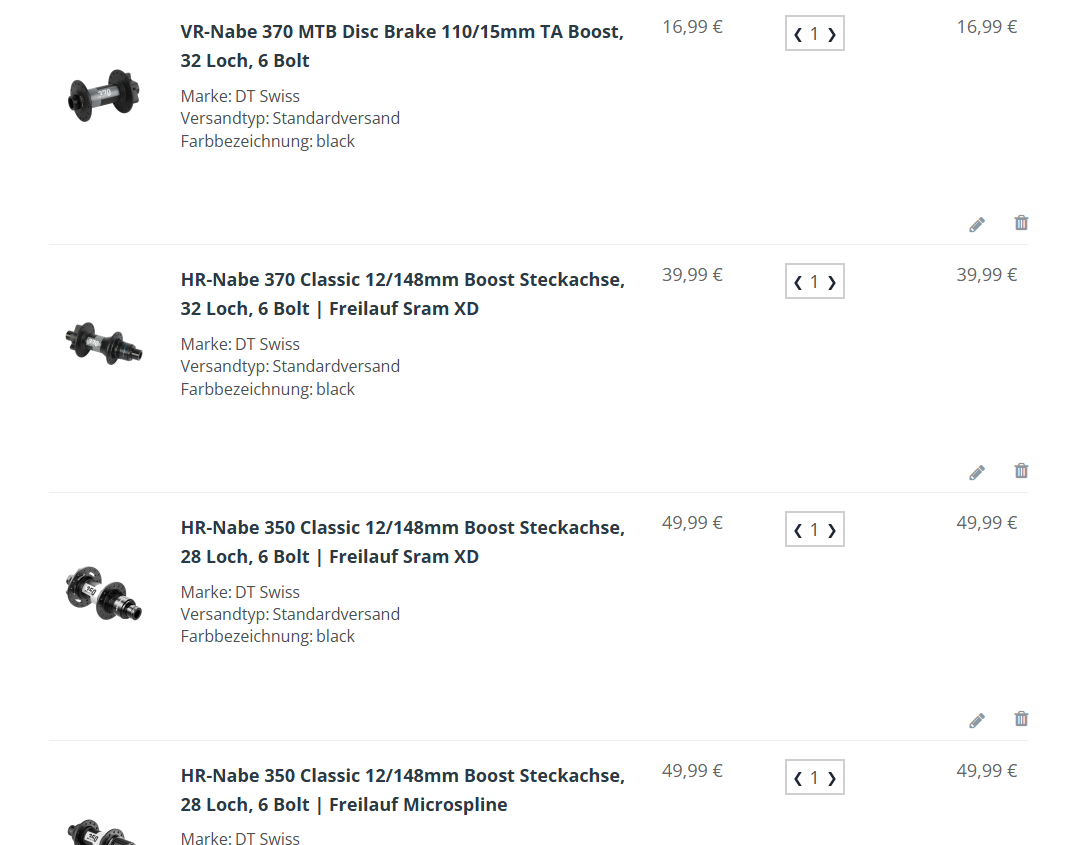The width and height of the screenshot is (1076, 845).
Task: Click the VR-Nabe 370 front hub thumbnail
Action: [x=103, y=96]
